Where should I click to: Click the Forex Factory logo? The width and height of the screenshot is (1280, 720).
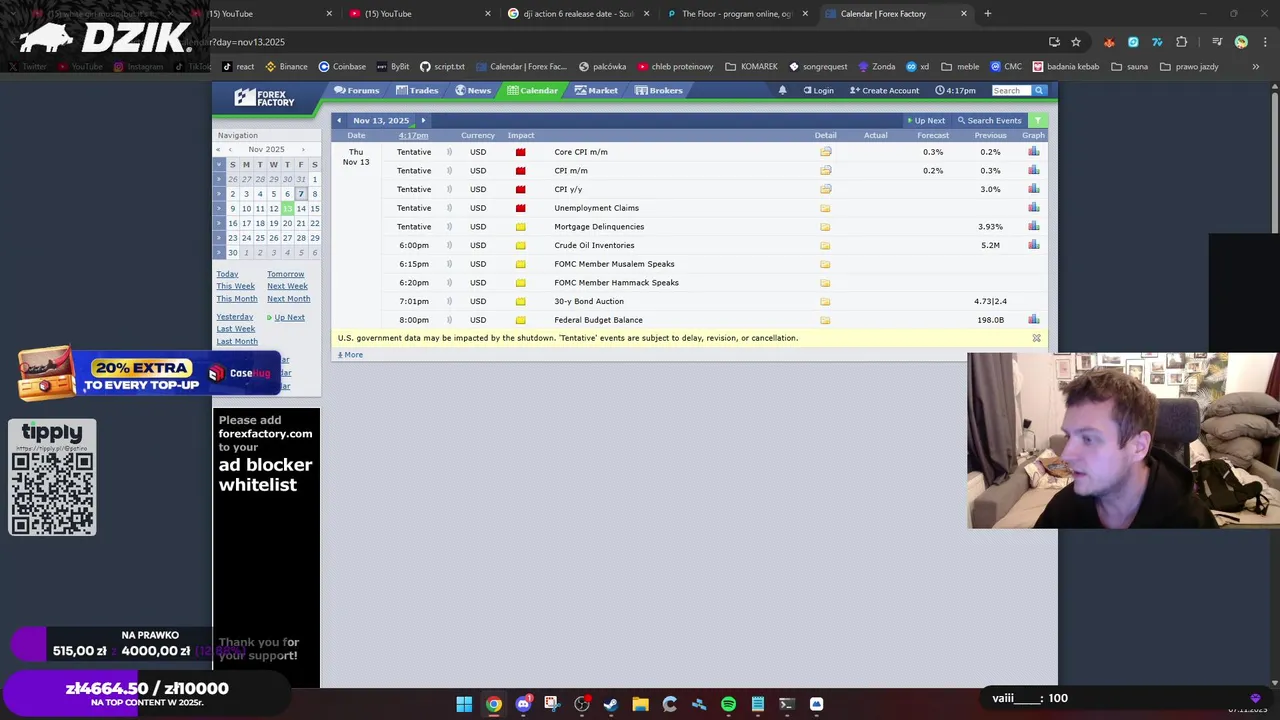(265, 97)
